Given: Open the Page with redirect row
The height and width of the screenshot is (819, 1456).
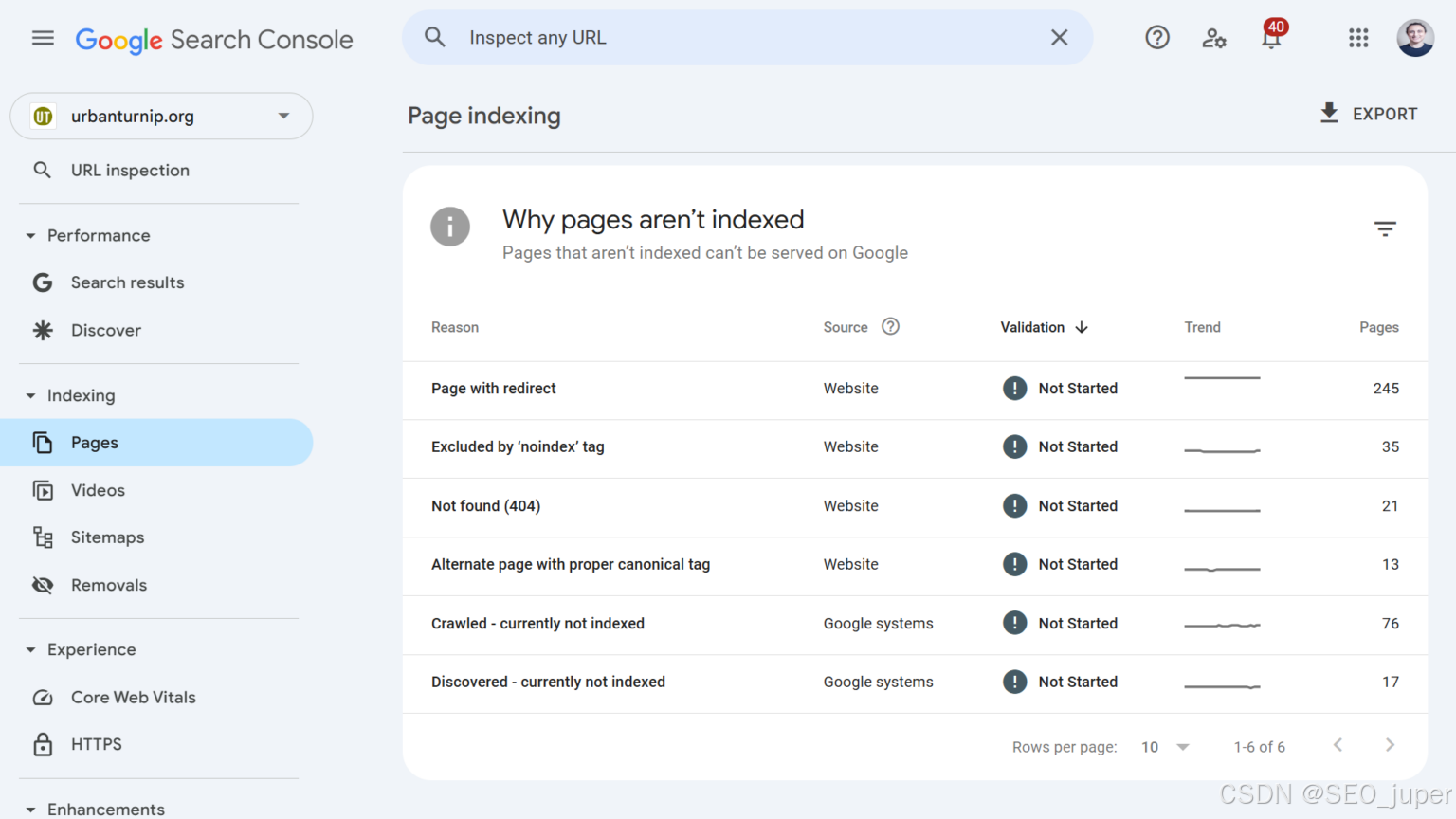Looking at the screenshot, I should (915, 389).
